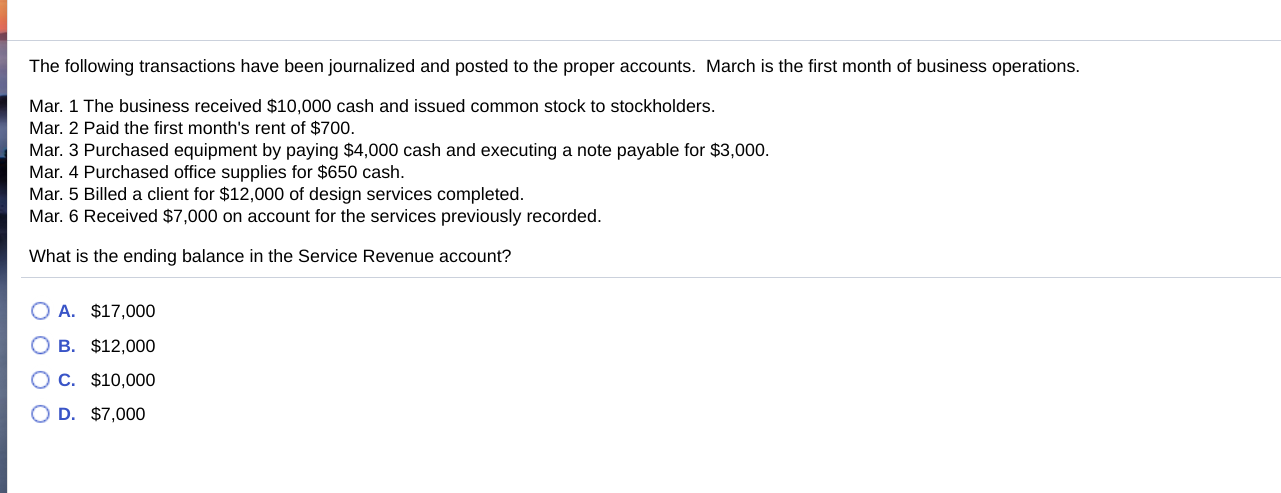
Task: Select radio button for option A
Action: (40, 311)
